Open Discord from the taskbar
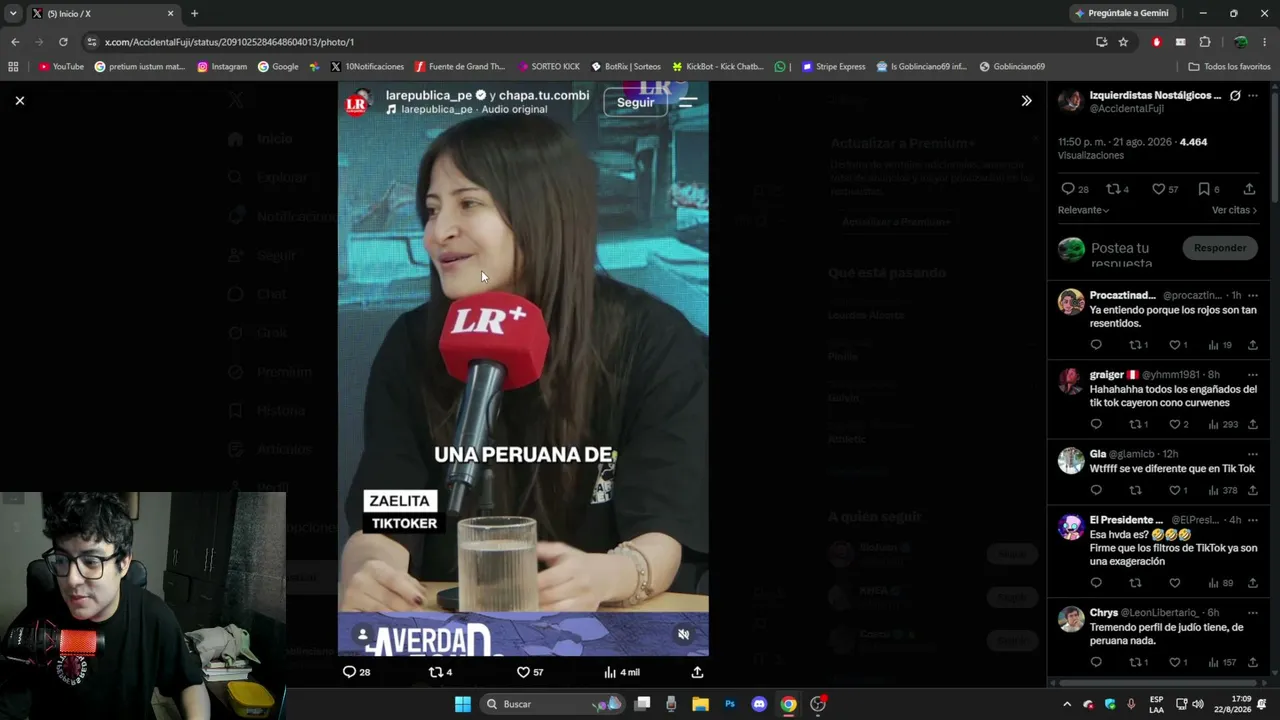Image resolution: width=1280 pixels, height=720 pixels. [759, 704]
